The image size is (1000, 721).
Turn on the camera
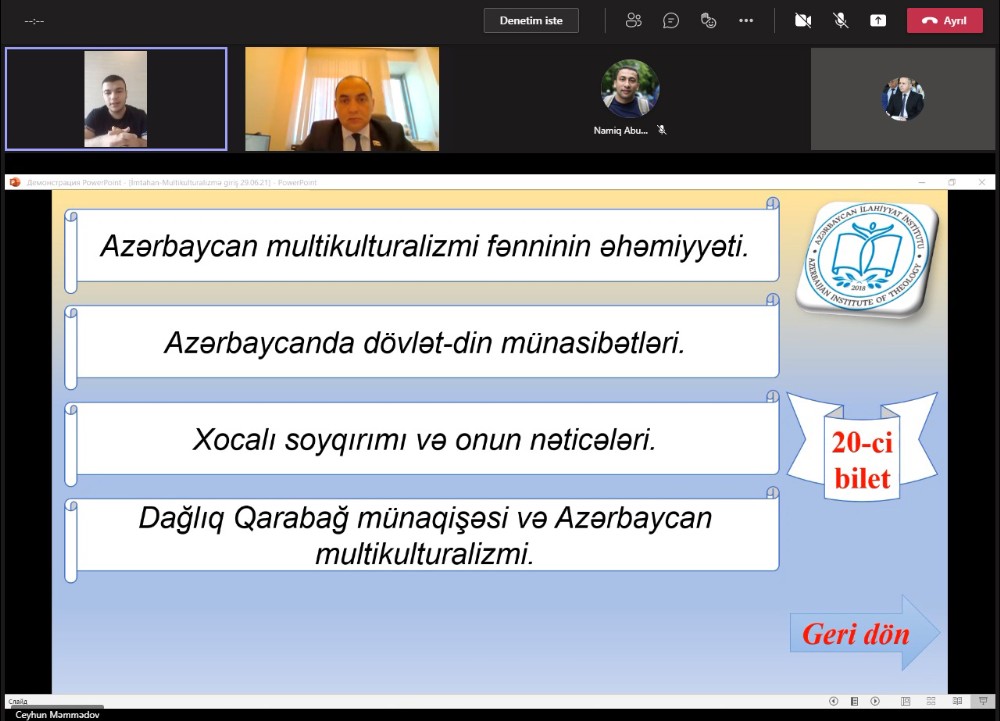803,20
